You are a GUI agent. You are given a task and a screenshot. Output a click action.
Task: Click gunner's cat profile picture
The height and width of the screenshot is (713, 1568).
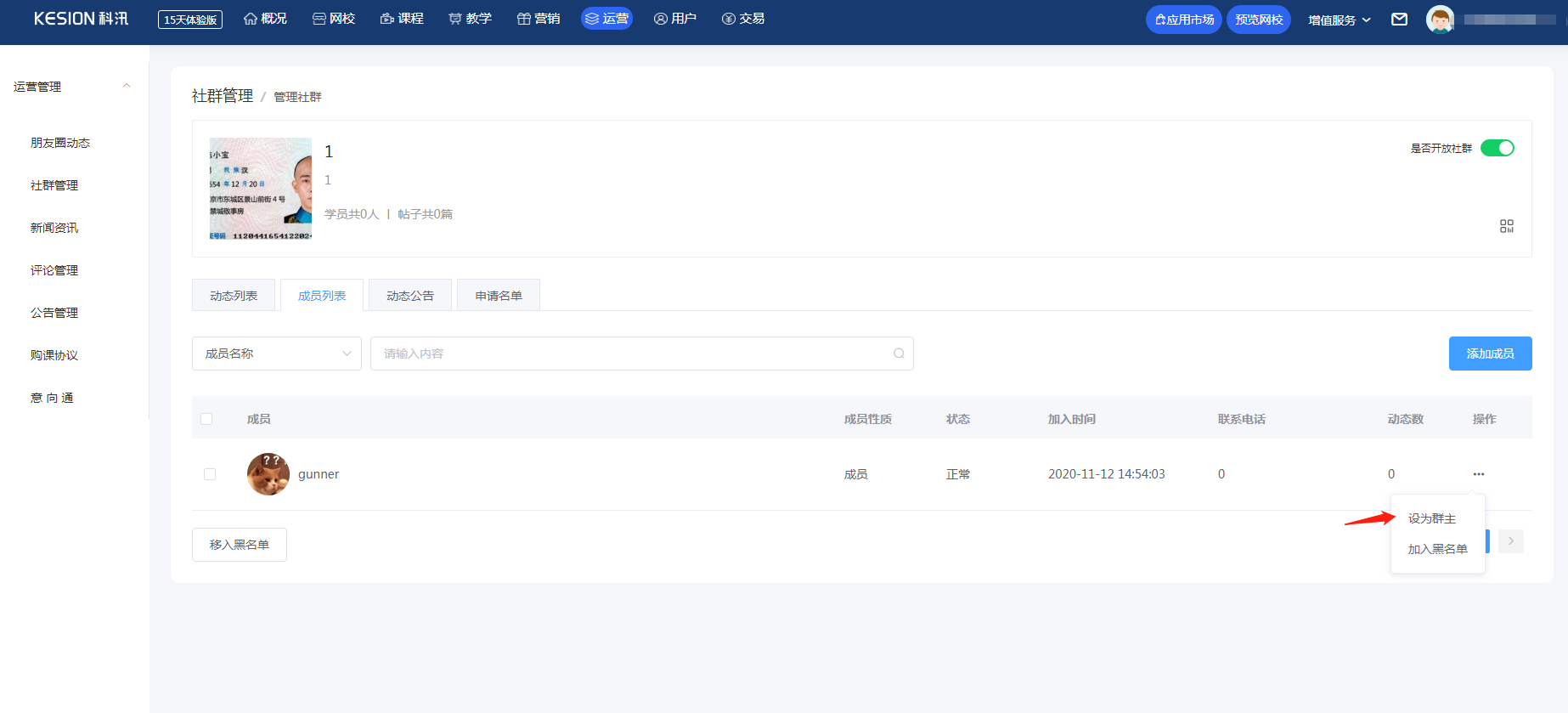pyautogui.click(x=268, y=474)
